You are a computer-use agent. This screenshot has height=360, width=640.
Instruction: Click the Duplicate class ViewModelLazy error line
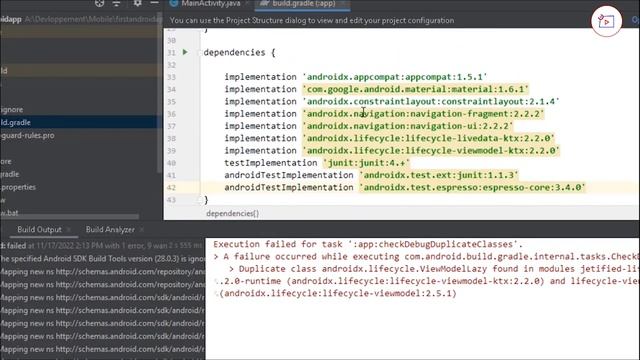pos(434,269)
